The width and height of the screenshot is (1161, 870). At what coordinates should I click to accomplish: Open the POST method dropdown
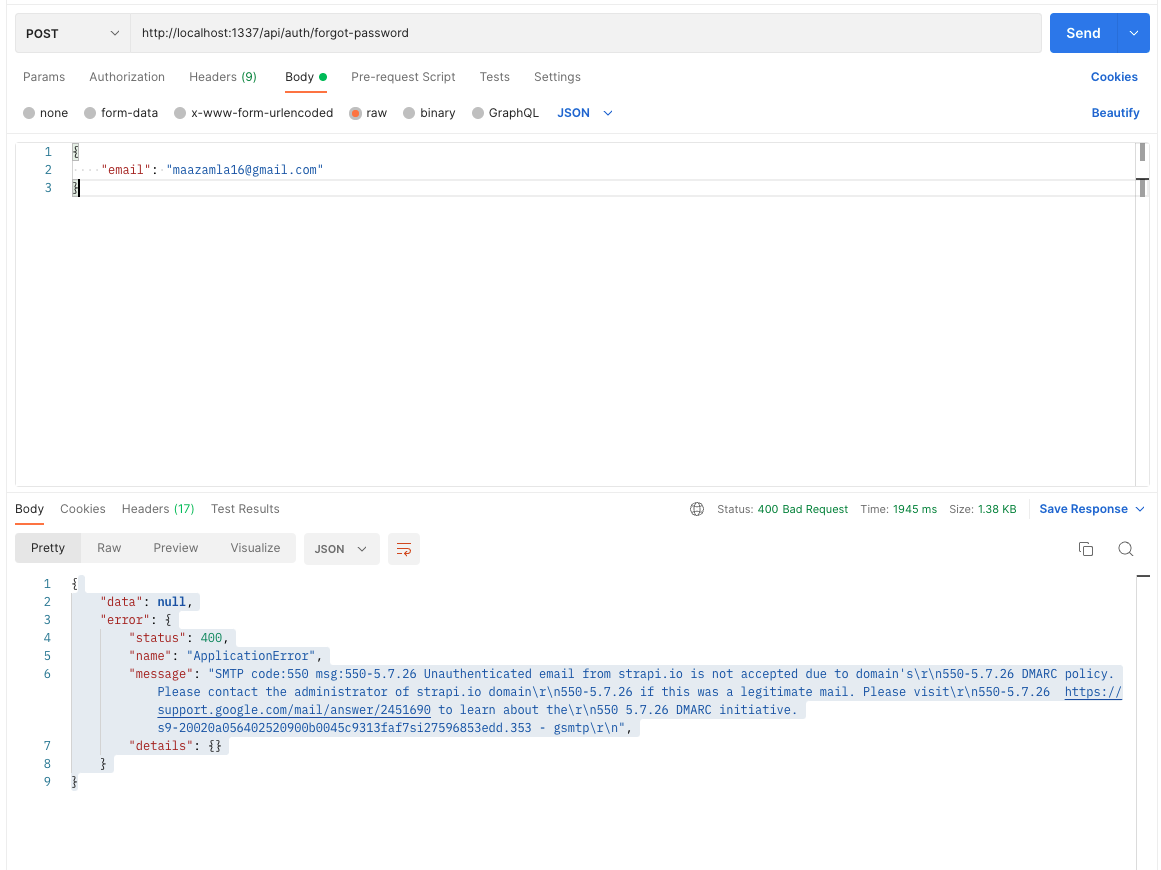tap(71, 32)
